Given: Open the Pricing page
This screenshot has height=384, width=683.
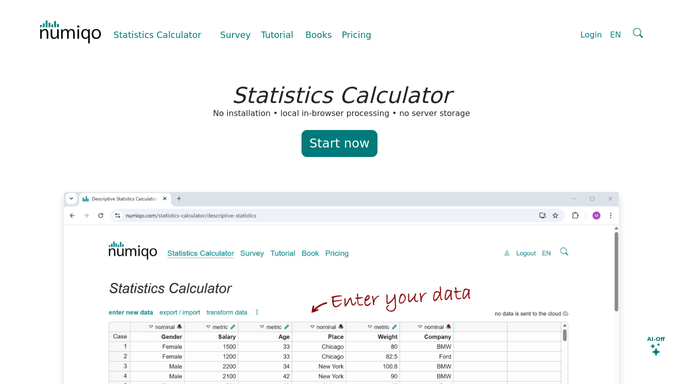Looking at the screenshot, I should [356, 35].
